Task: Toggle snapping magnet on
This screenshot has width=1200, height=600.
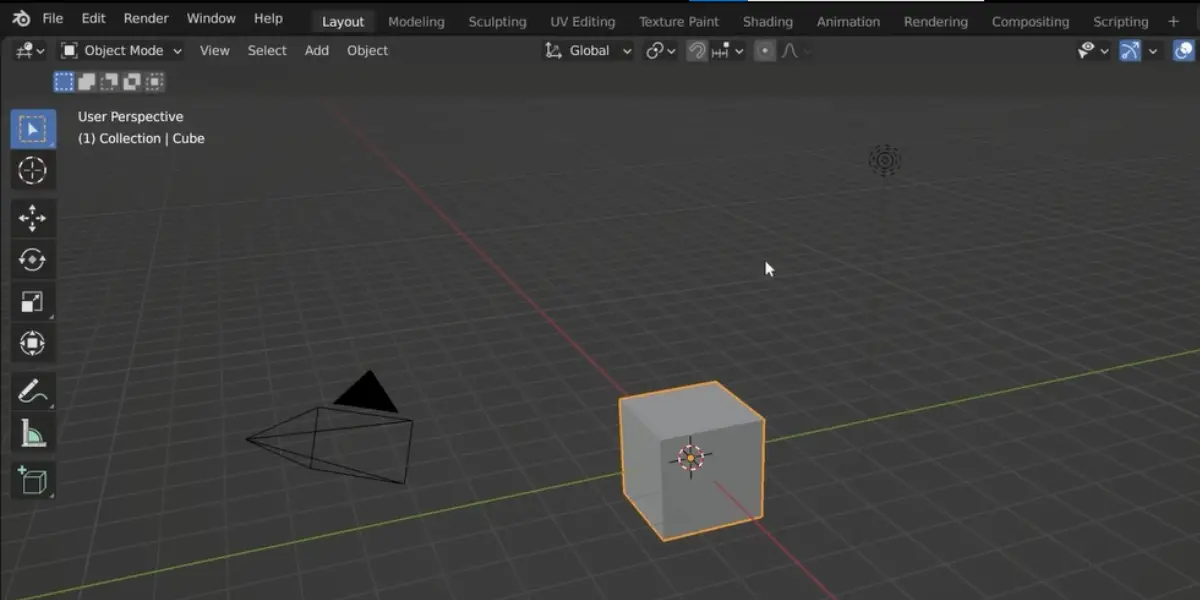Action: pos(698,51)
